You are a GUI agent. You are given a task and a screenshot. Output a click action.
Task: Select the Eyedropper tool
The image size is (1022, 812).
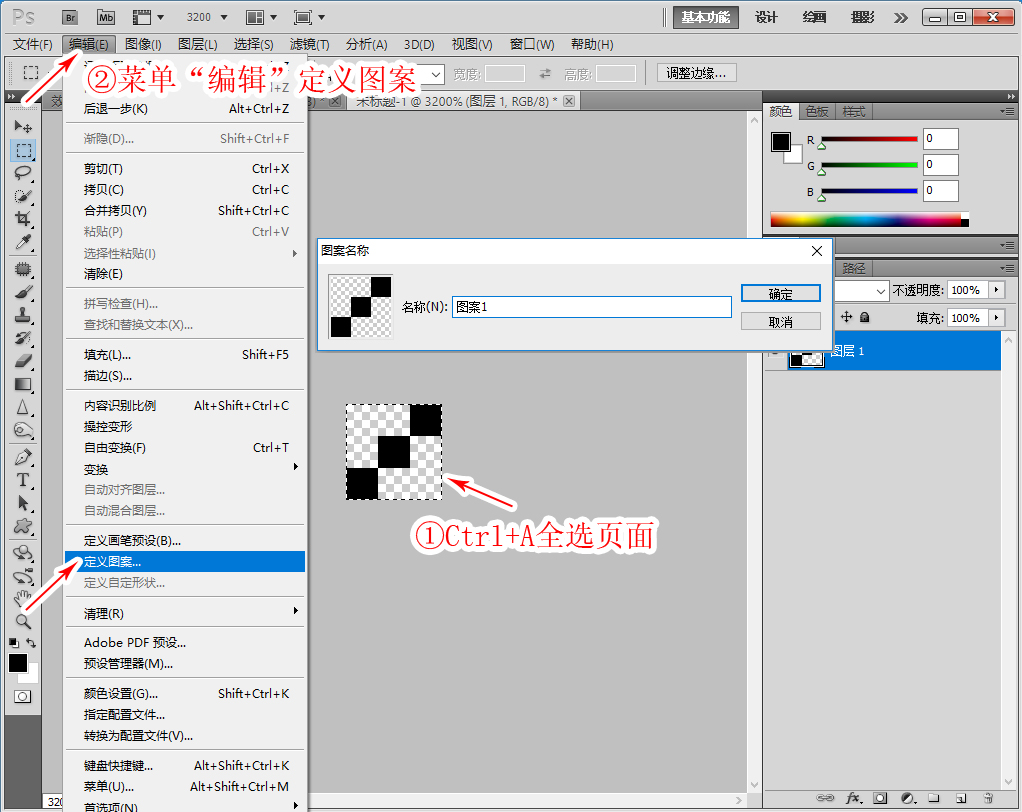click(23, 243)
